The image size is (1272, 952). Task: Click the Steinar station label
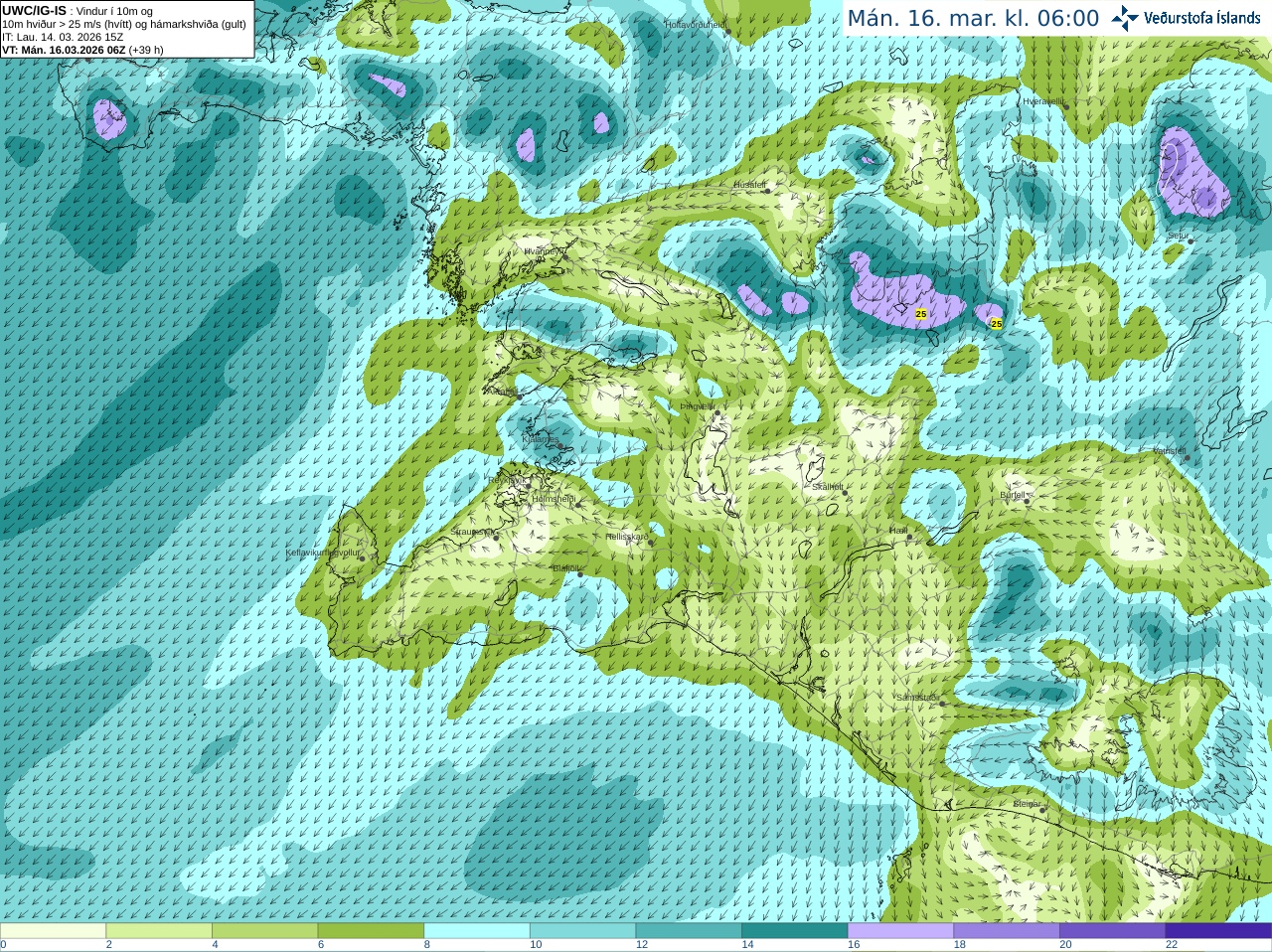1027,804
